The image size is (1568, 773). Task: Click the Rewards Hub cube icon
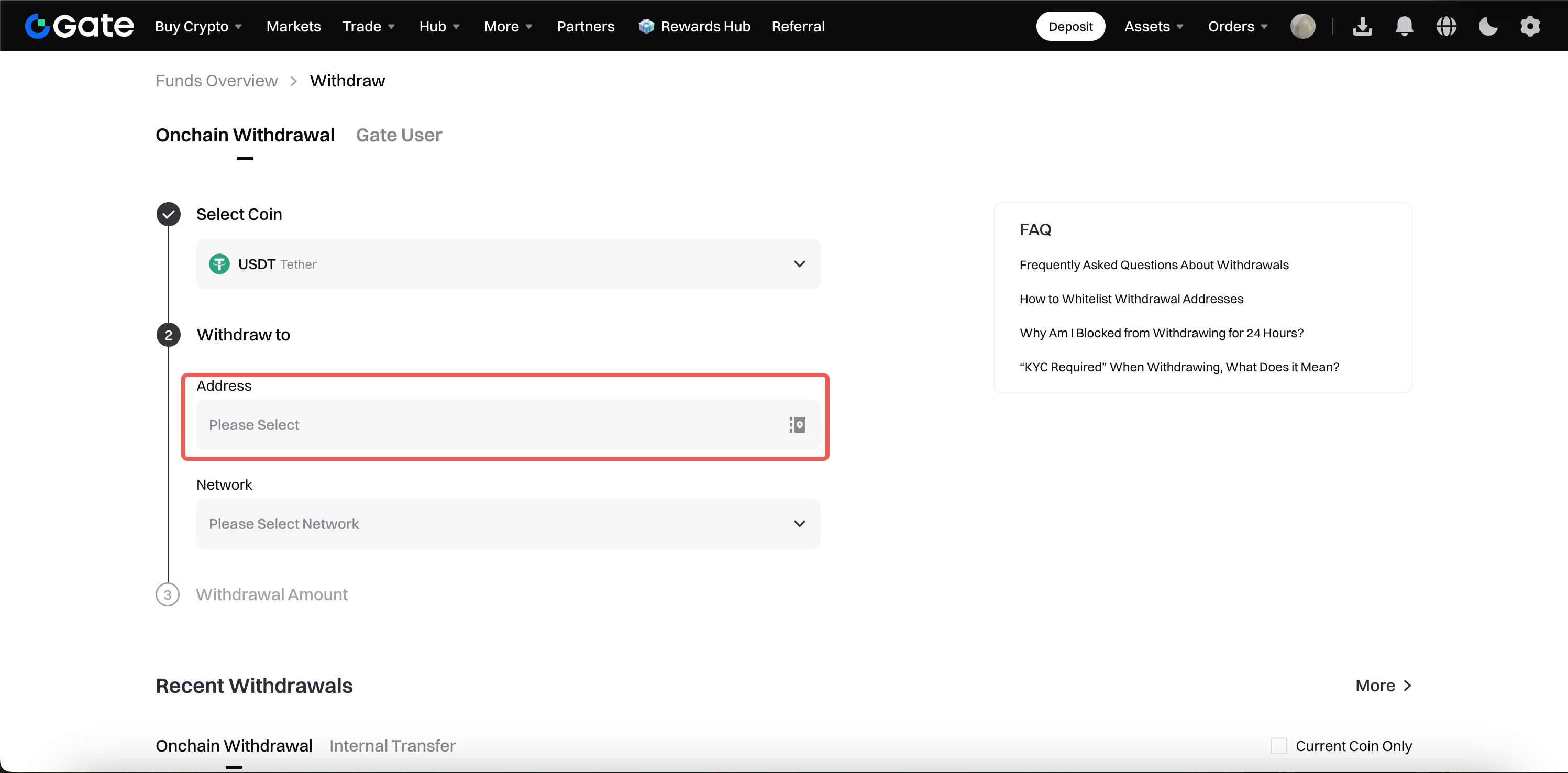point(646,26)
